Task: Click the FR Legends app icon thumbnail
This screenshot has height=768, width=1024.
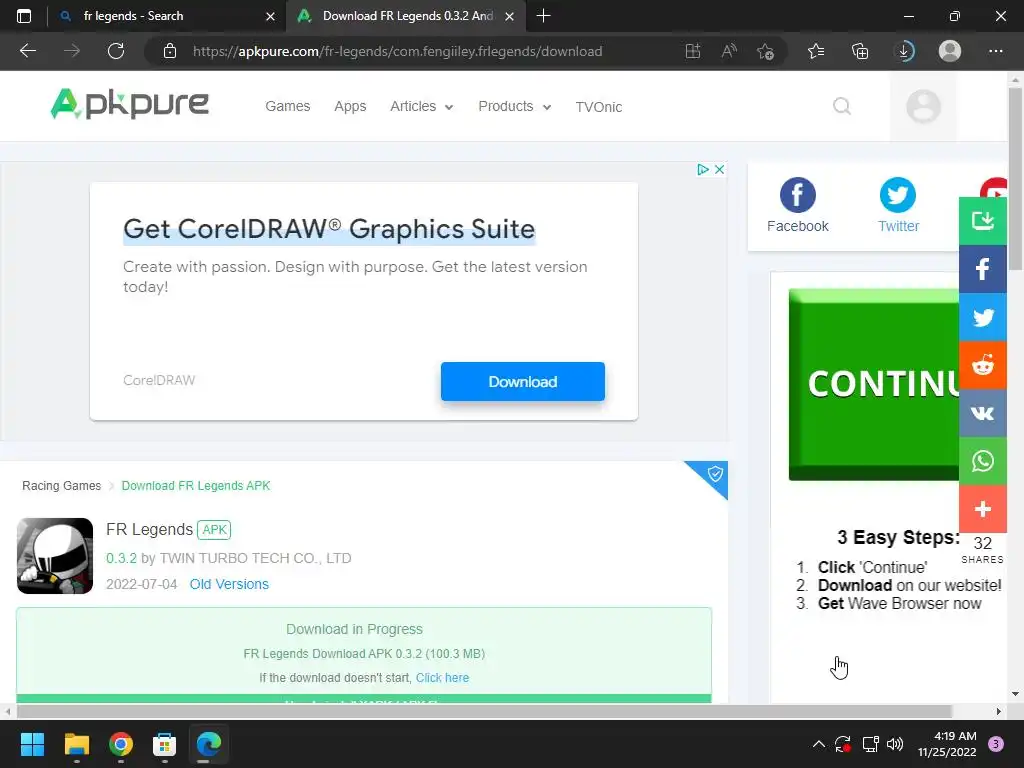Action: coord(55,556)
